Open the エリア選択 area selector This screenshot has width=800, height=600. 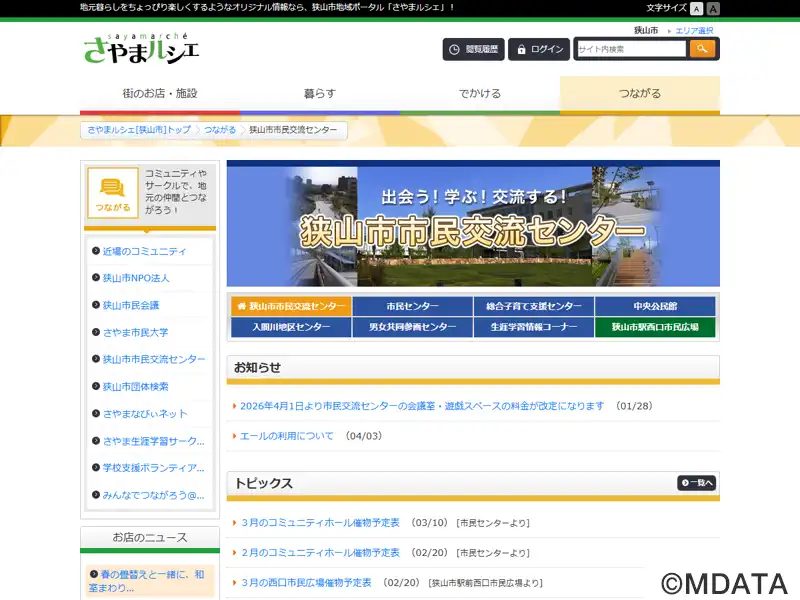(x=694, y=31)
